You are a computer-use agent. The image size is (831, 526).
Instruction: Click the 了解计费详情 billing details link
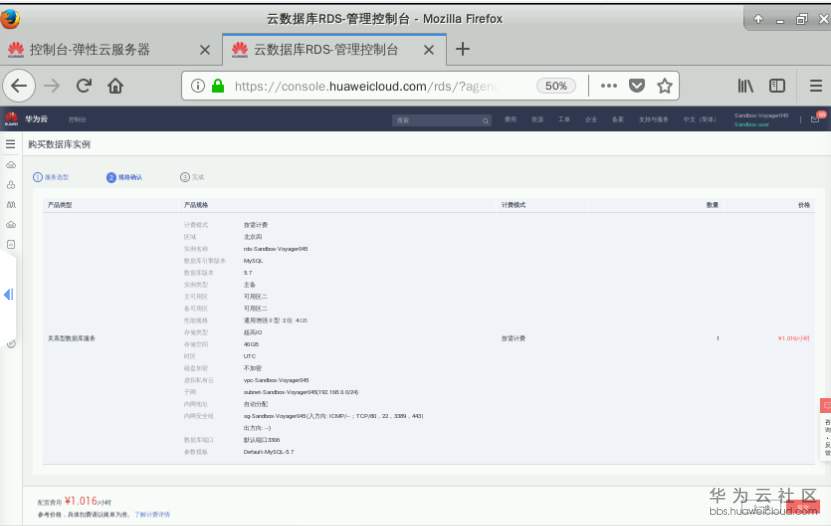click(153, 514)
